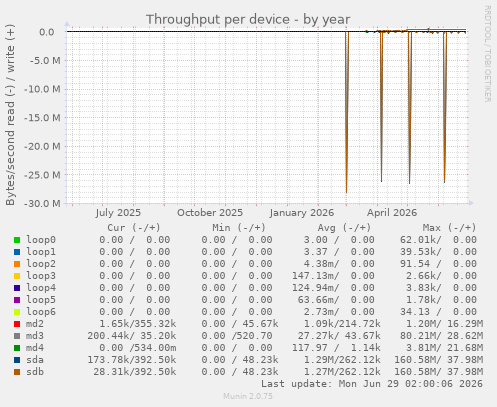
Task: Click the '-5.0 M' y-axis label
Action: click(x=45, y=61)
